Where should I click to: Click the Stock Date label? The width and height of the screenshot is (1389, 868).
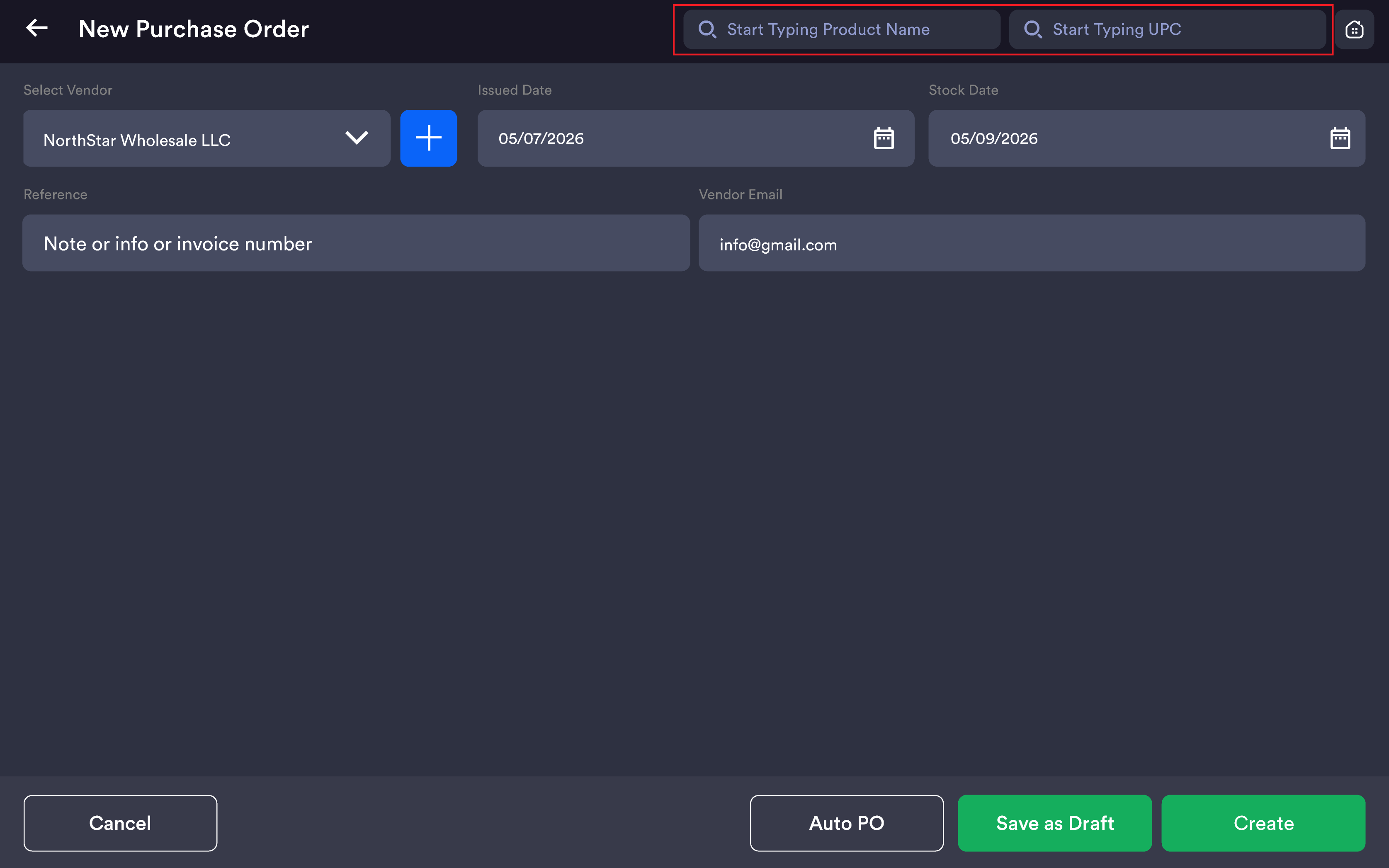click(964, 90)
